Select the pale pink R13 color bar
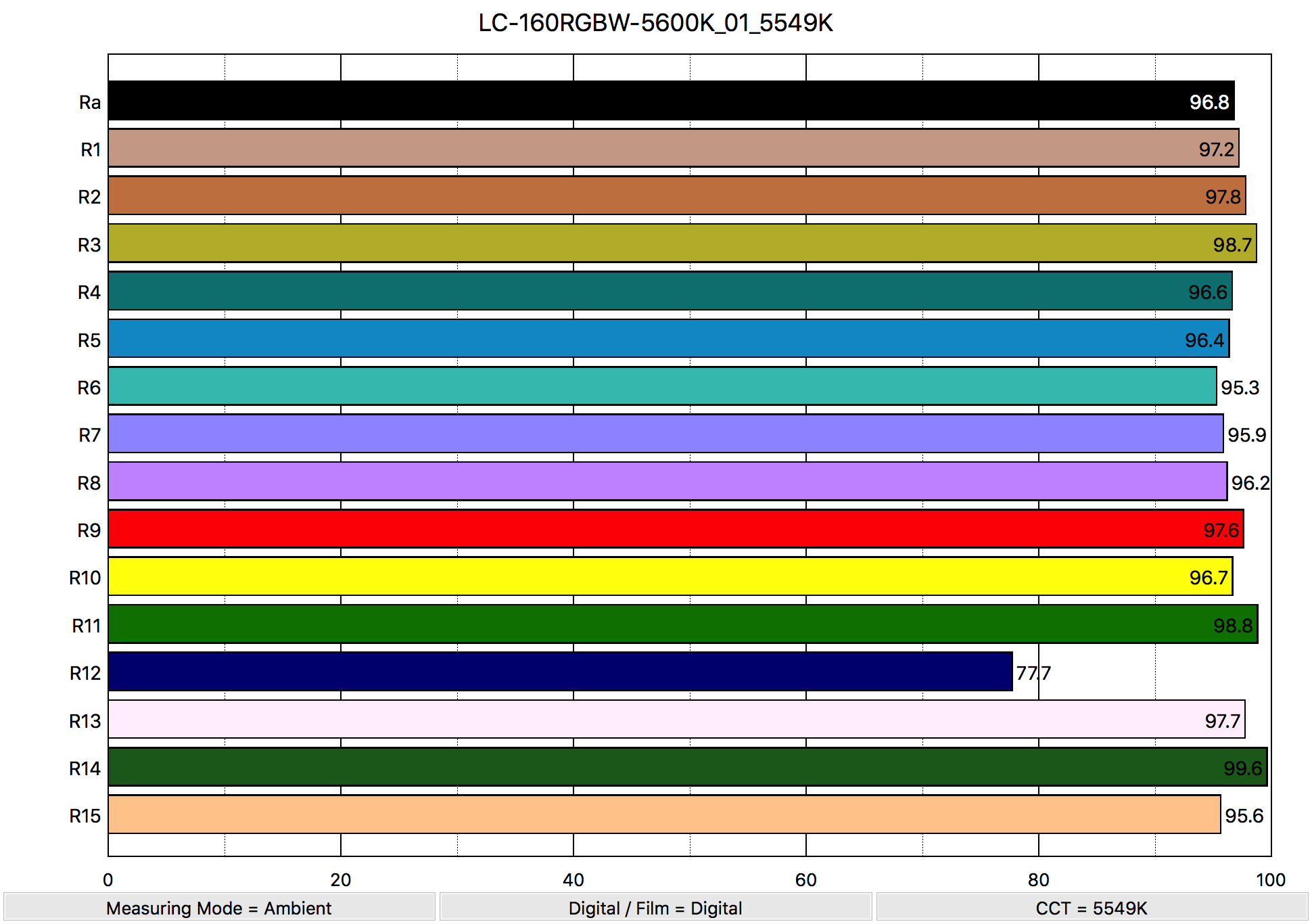This screenshot has width=1312, height=924. coord(609,720)
